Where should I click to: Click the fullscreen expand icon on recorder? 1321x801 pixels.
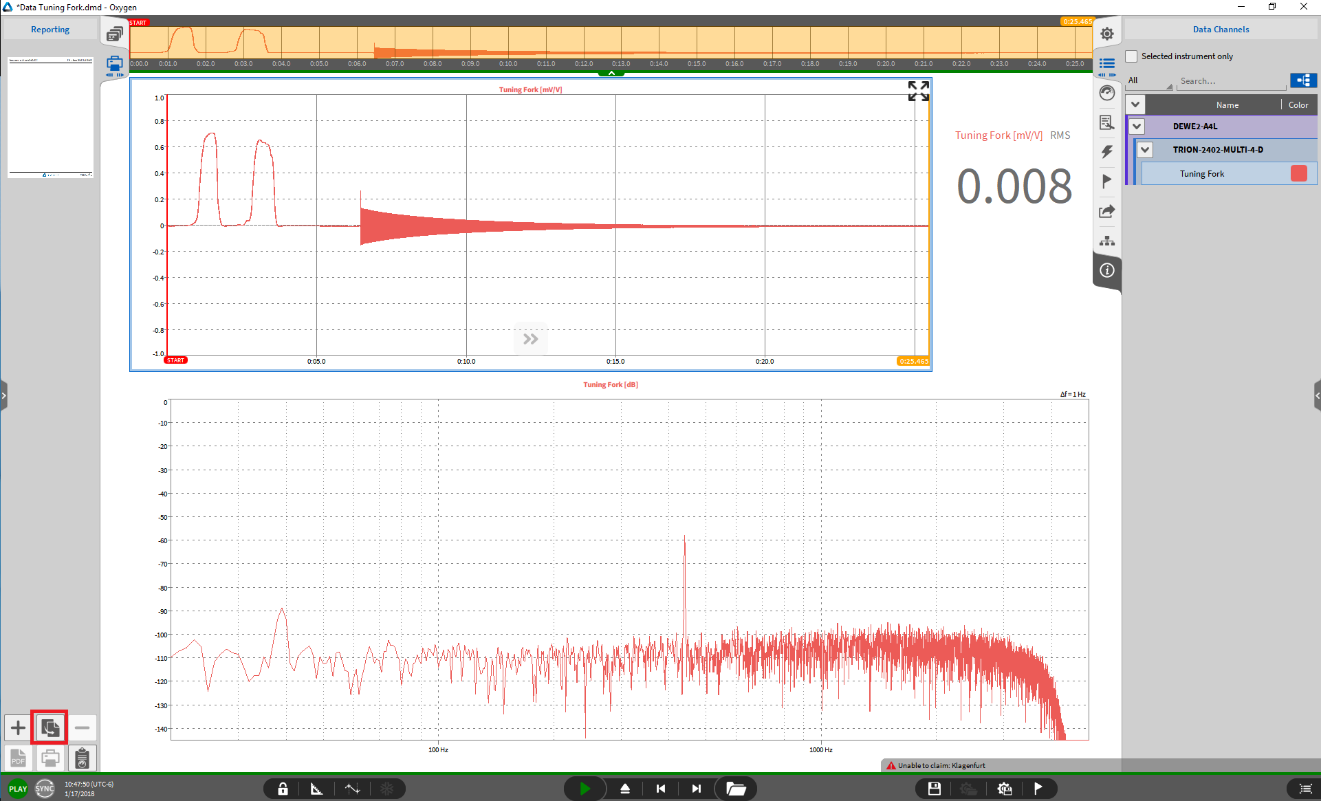click(918, 91)
